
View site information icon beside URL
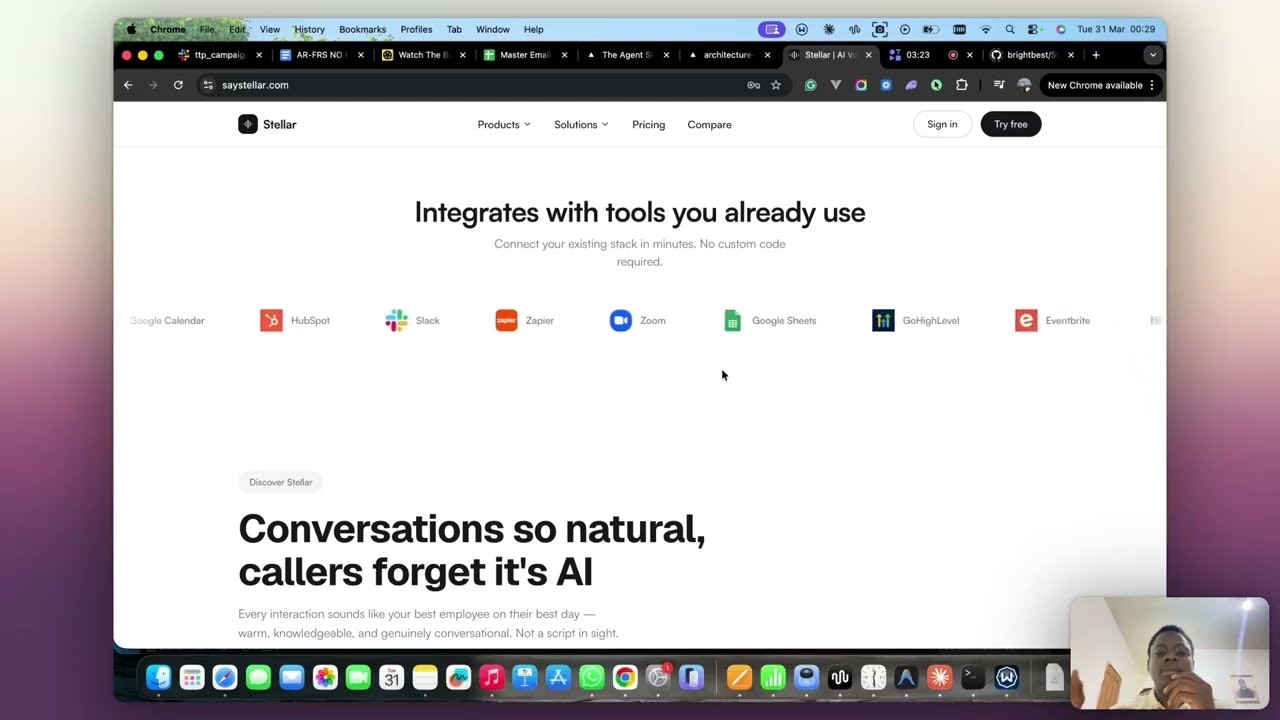[208, 85]
